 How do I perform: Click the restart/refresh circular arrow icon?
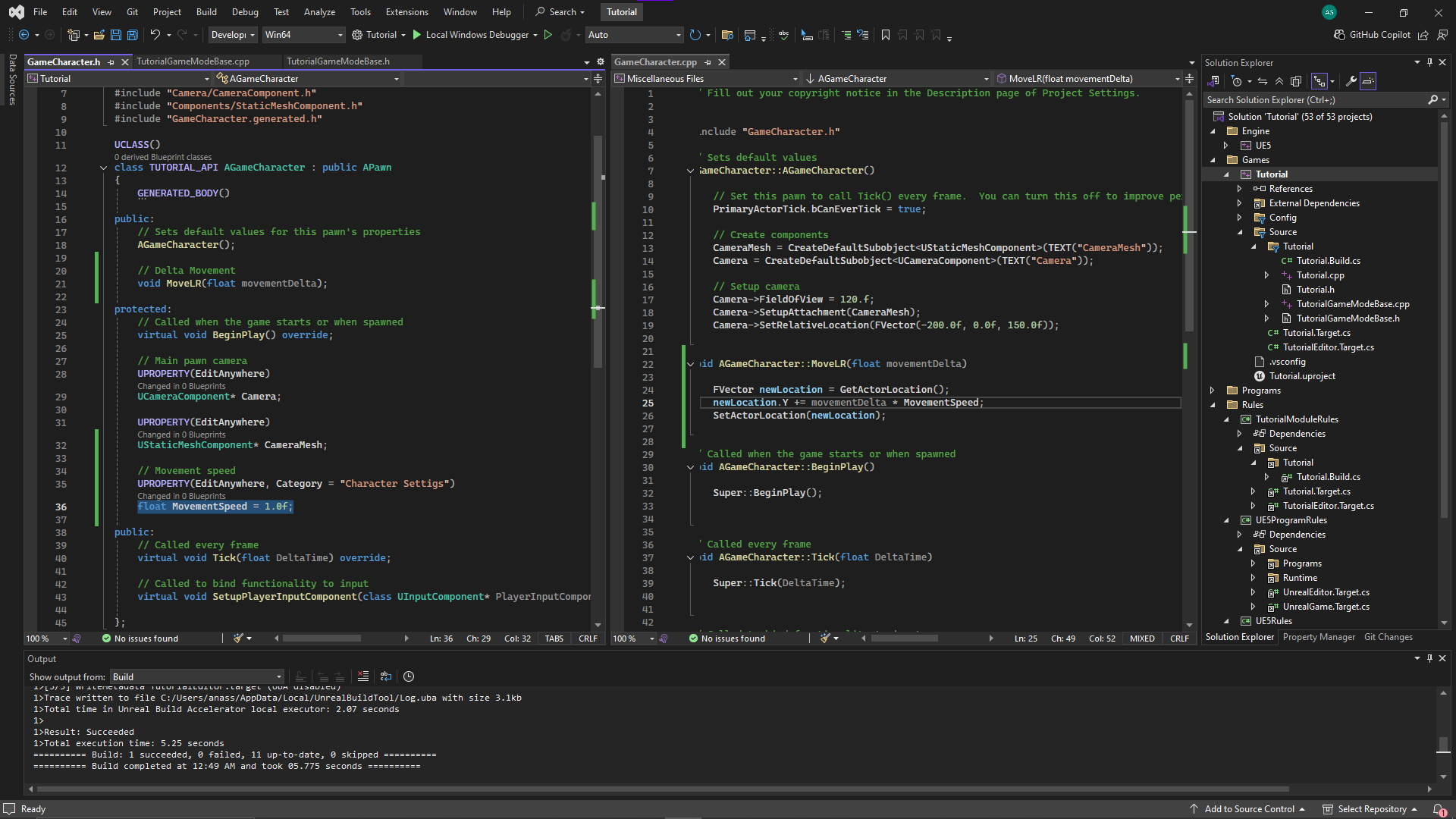[695, 35]
